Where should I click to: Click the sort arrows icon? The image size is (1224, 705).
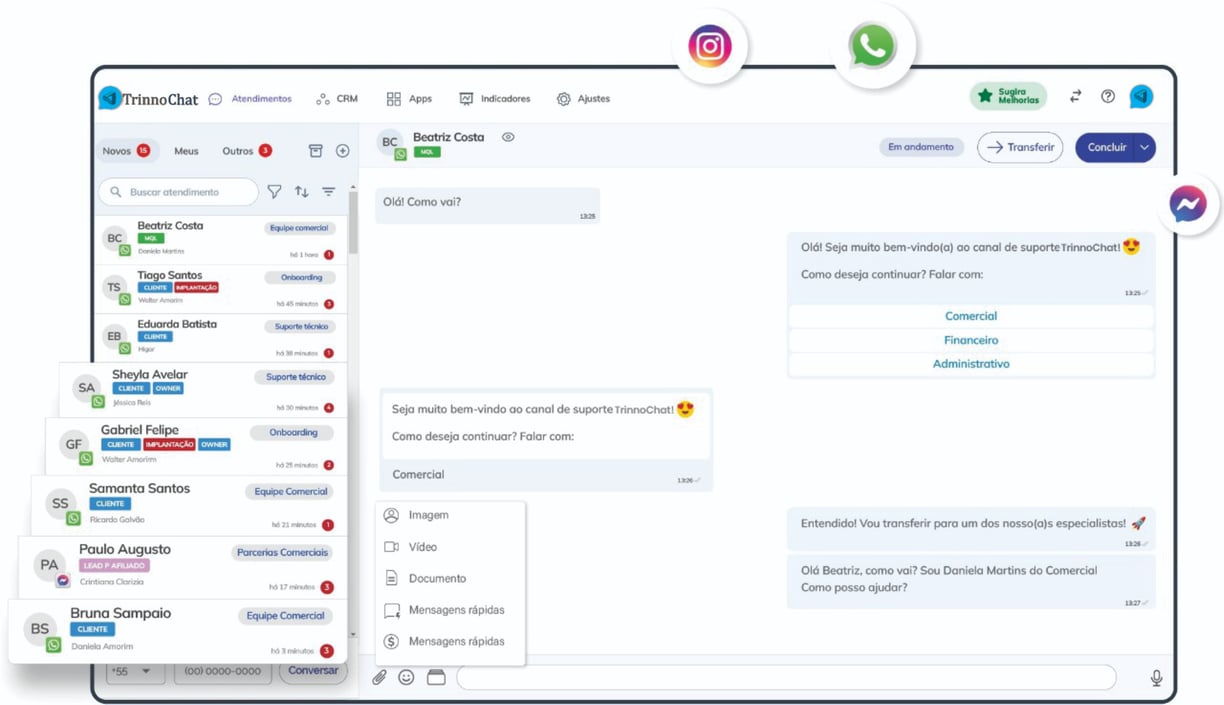coord(301,192)
